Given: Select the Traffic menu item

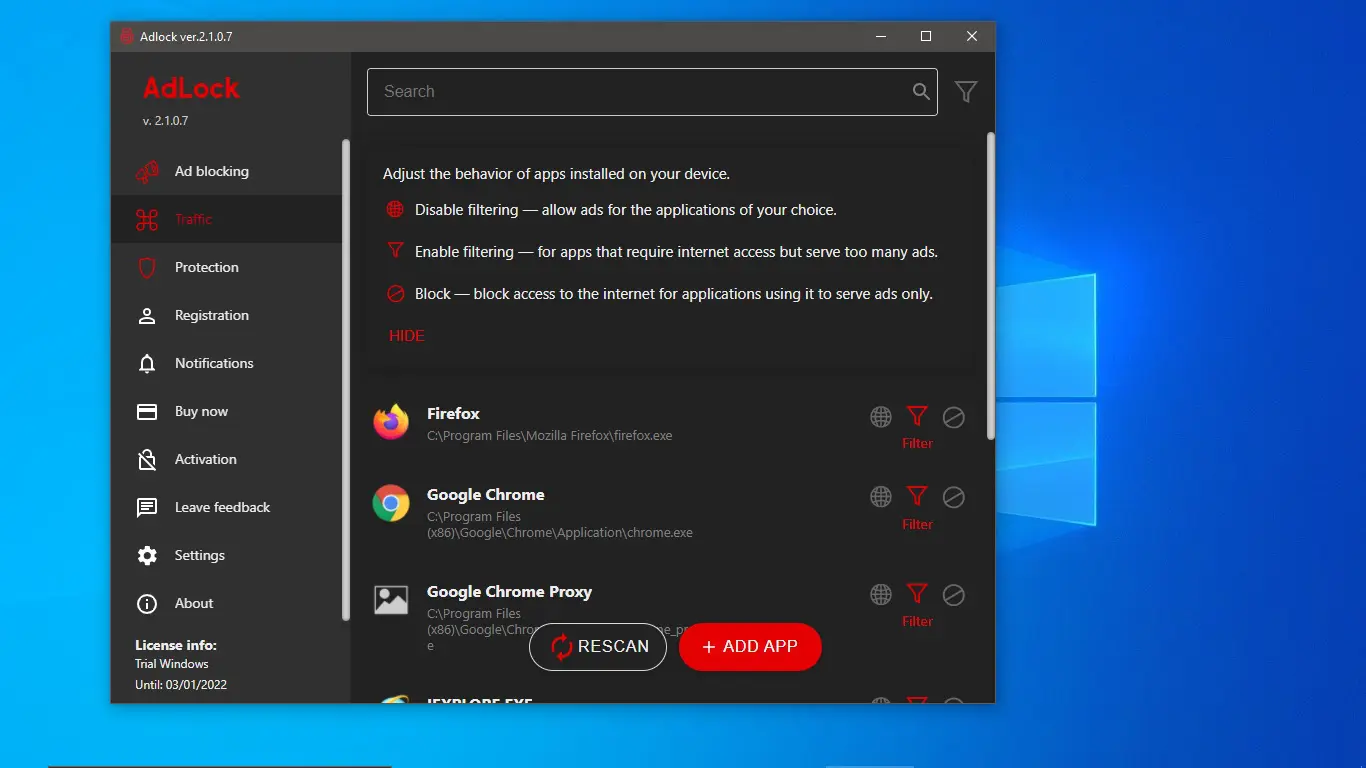Looking at the screenshot, I should coord(193,219).
